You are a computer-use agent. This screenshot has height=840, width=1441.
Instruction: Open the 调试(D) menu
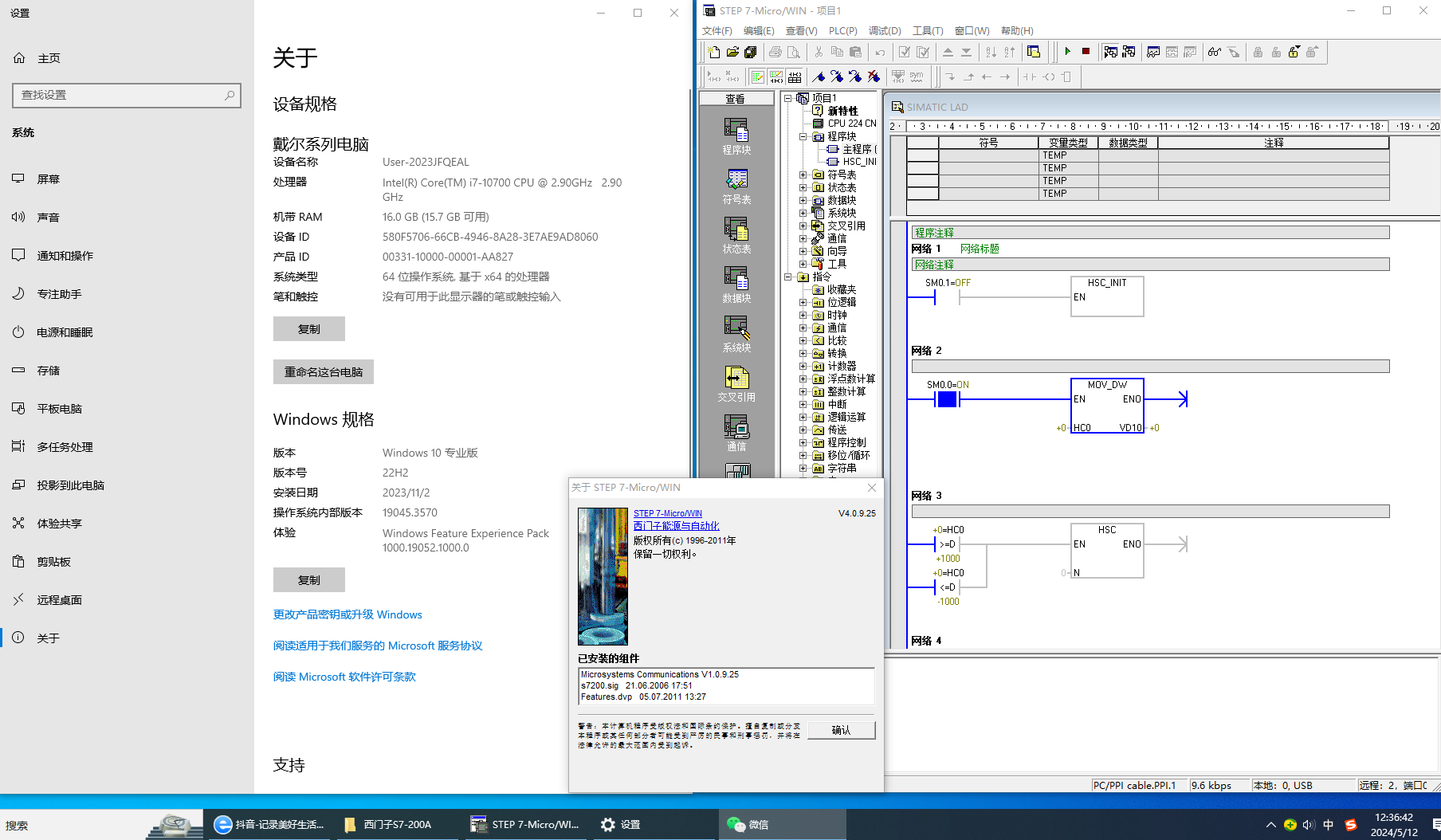(x=884, y=31)
